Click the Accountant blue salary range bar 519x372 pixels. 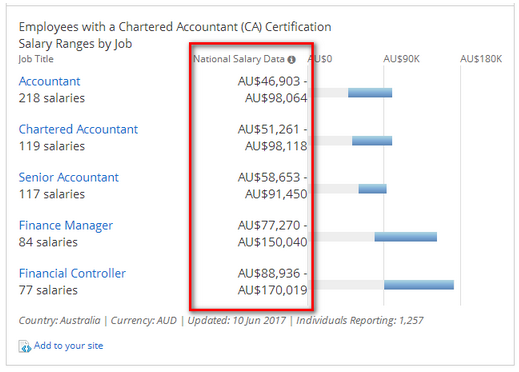tap(370, 93)
